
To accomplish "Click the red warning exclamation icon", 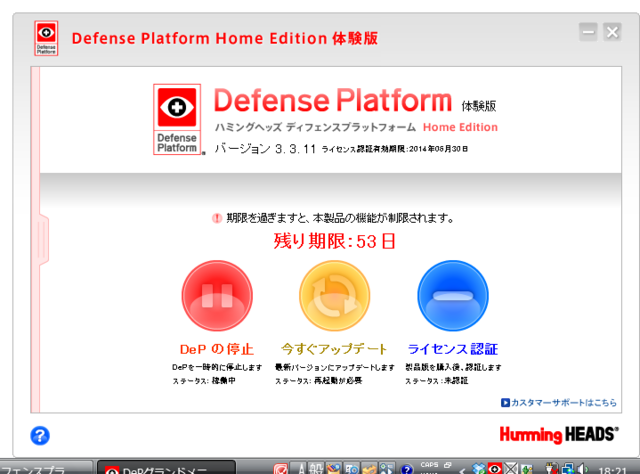I will (217, 218).
